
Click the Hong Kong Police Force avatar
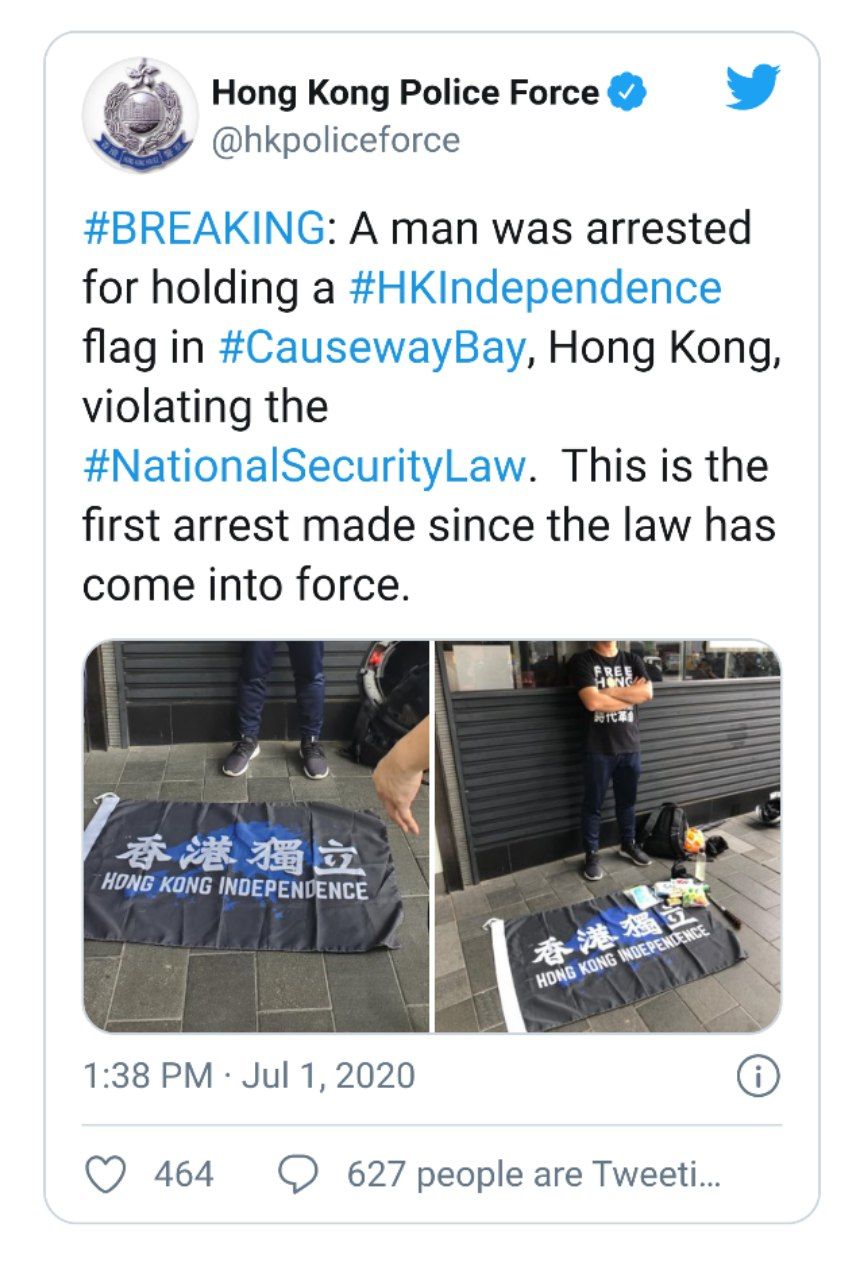pyautogui.click(x=139, y=115)
